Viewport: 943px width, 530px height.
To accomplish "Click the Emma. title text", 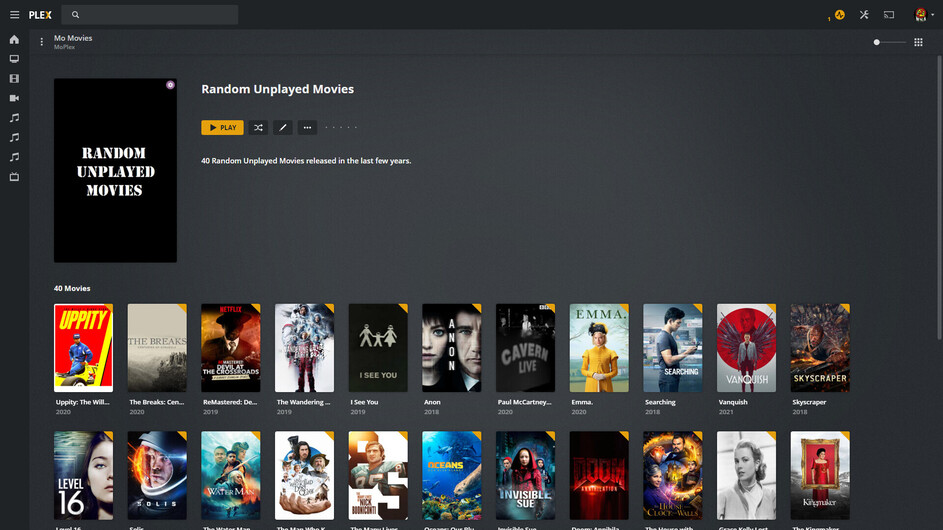I will click(x=582, y=402).
